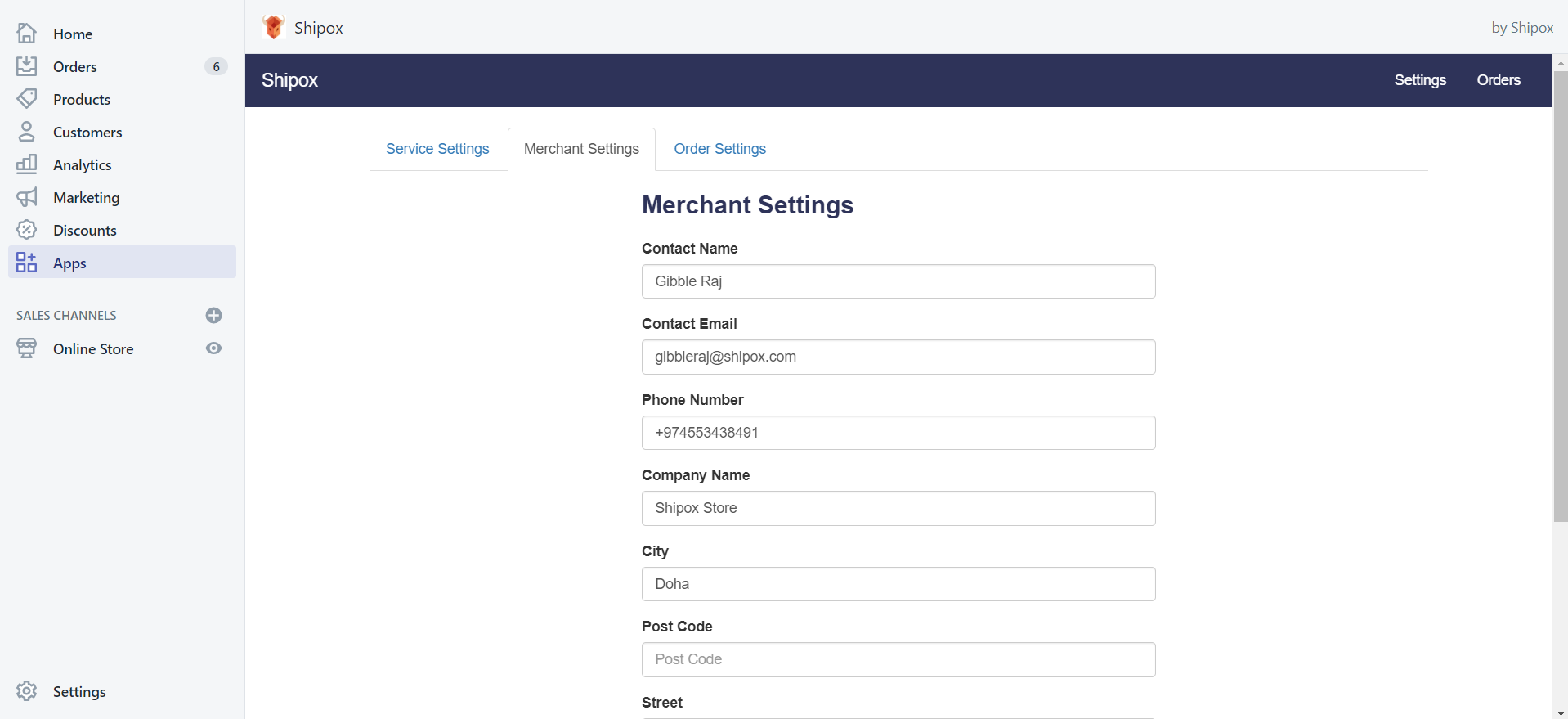Add a sales channel with plus icon
1568x719 pixels.
point(214,315)
